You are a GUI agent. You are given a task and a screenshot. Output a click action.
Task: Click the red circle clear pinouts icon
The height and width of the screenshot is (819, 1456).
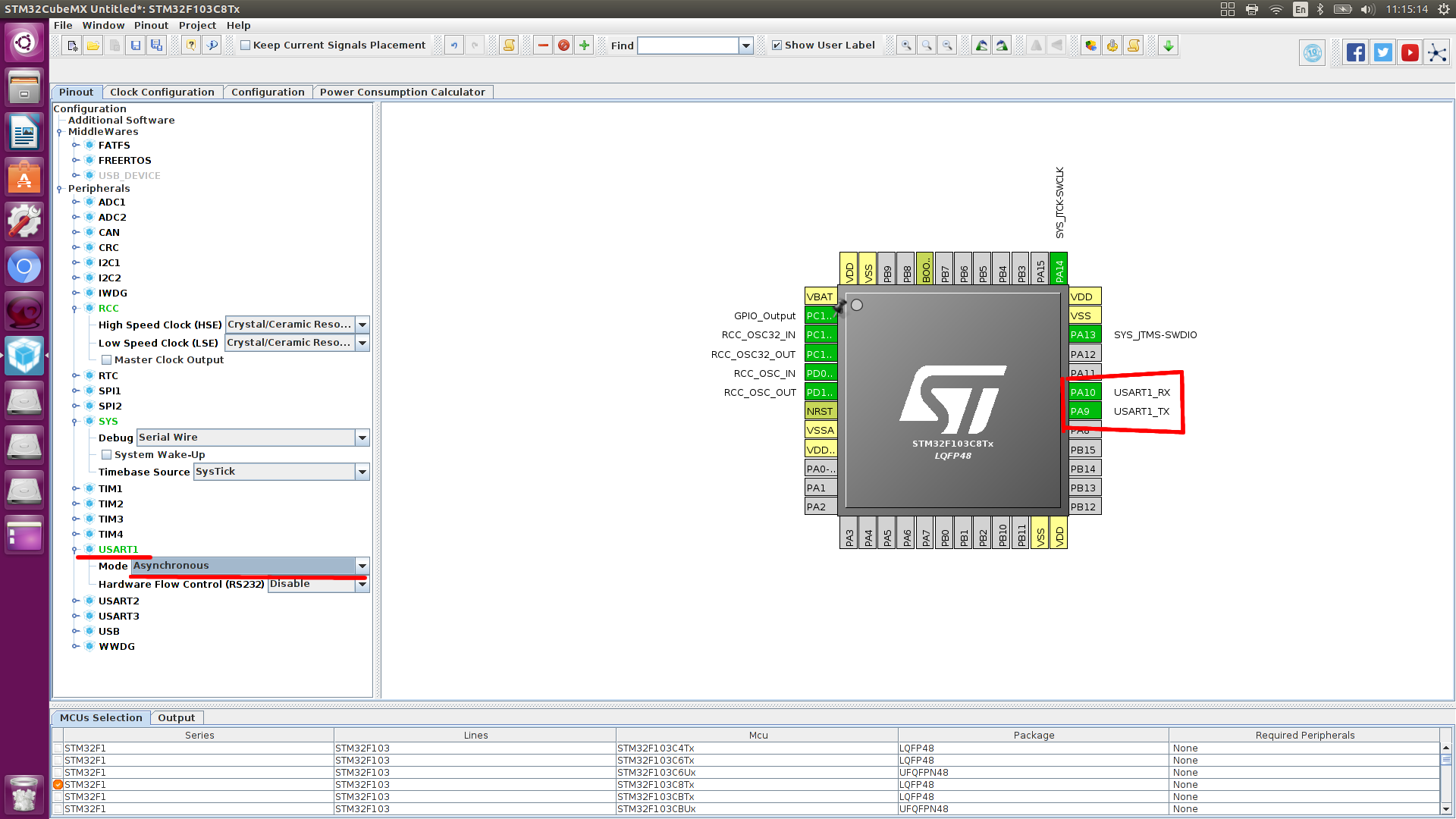(x=563, y=45)
